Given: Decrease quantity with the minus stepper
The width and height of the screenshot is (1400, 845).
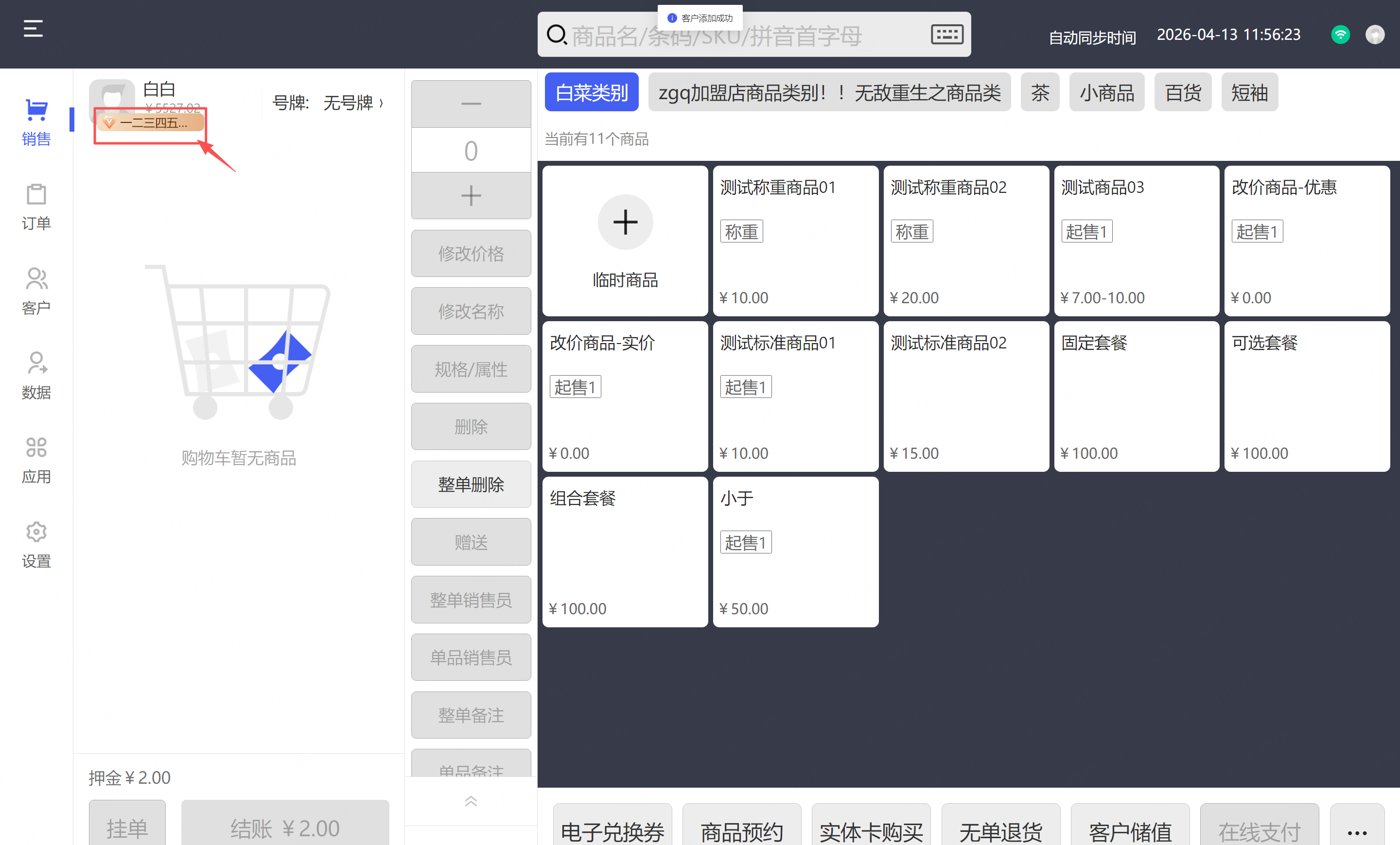Looking at the screenshot, I should pos(471,104).
